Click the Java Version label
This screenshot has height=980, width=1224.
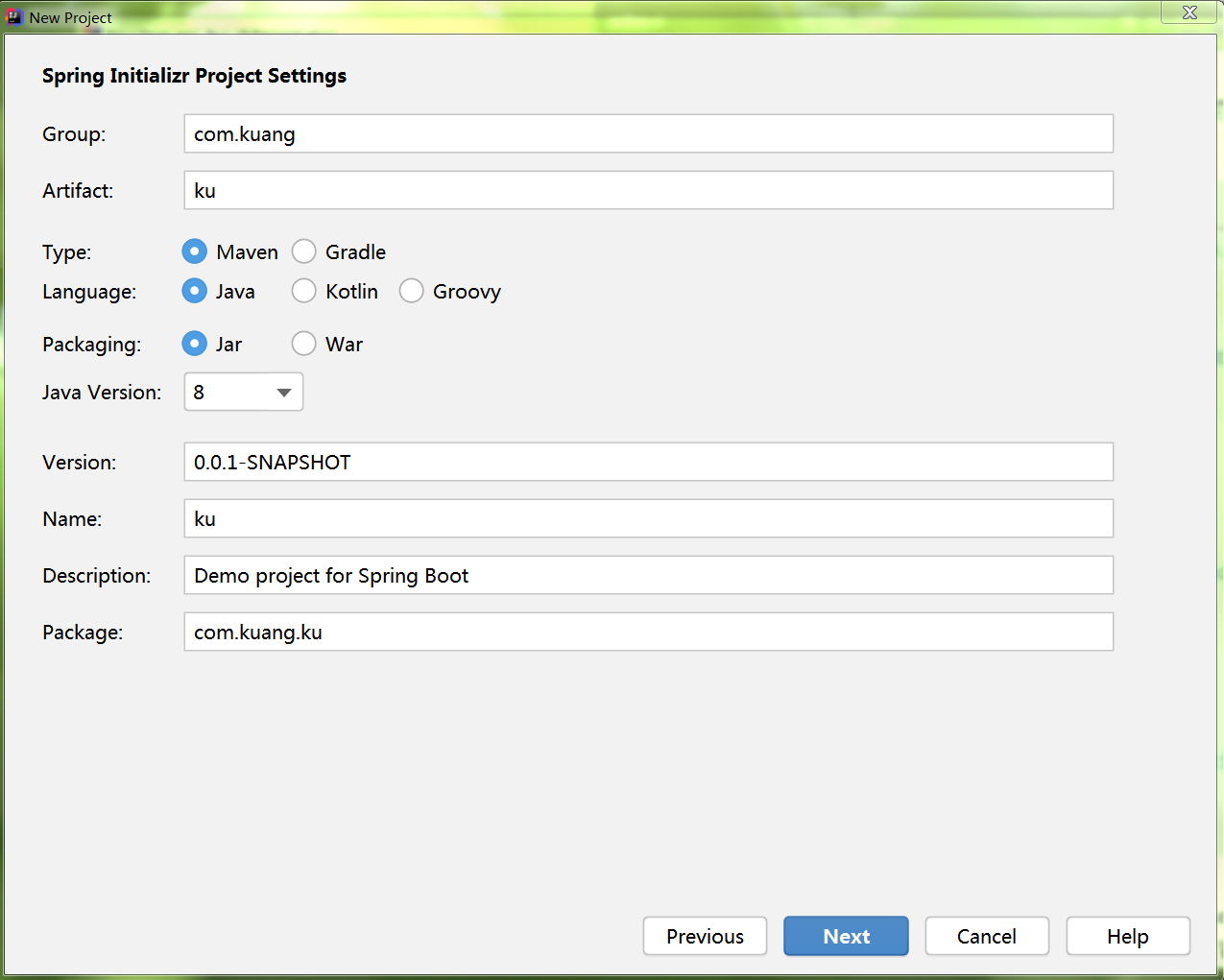pyautogui.click(x=102, y=392)
